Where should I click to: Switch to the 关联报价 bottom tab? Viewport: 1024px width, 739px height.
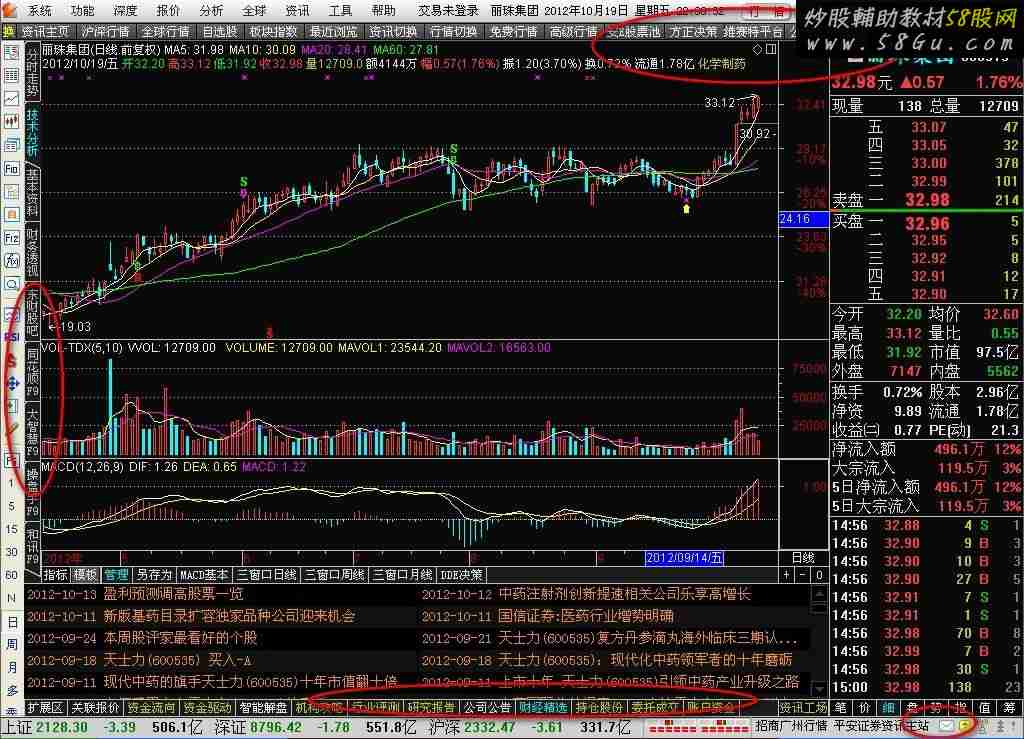(95, 708)
